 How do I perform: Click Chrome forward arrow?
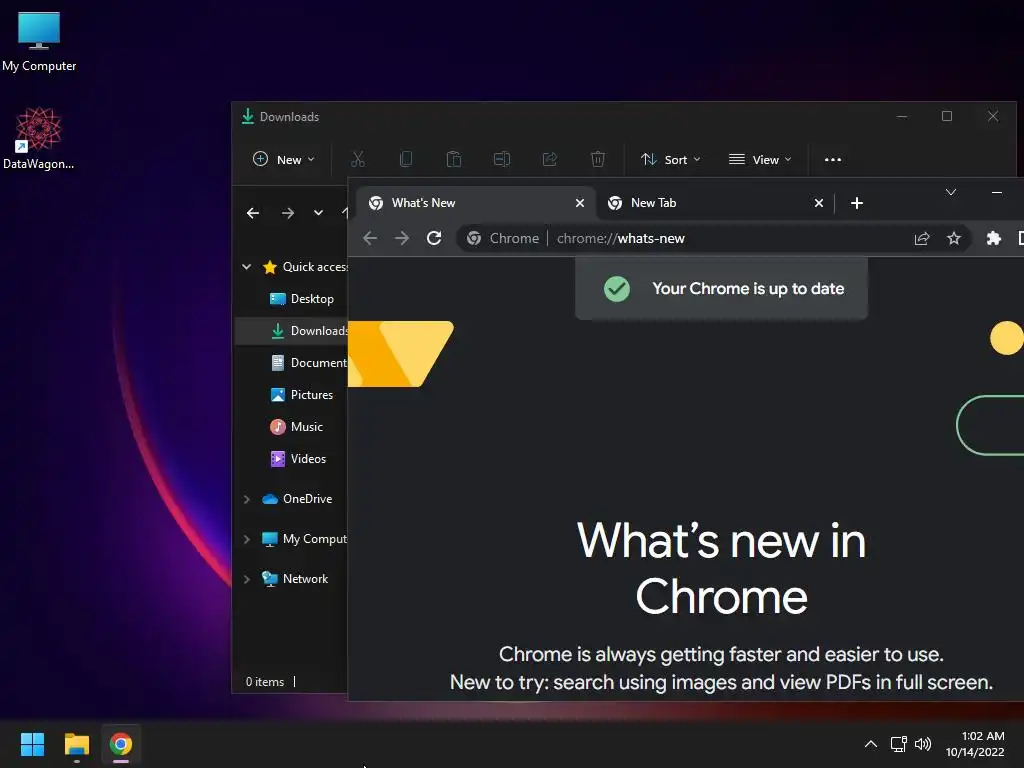(402, 238)
